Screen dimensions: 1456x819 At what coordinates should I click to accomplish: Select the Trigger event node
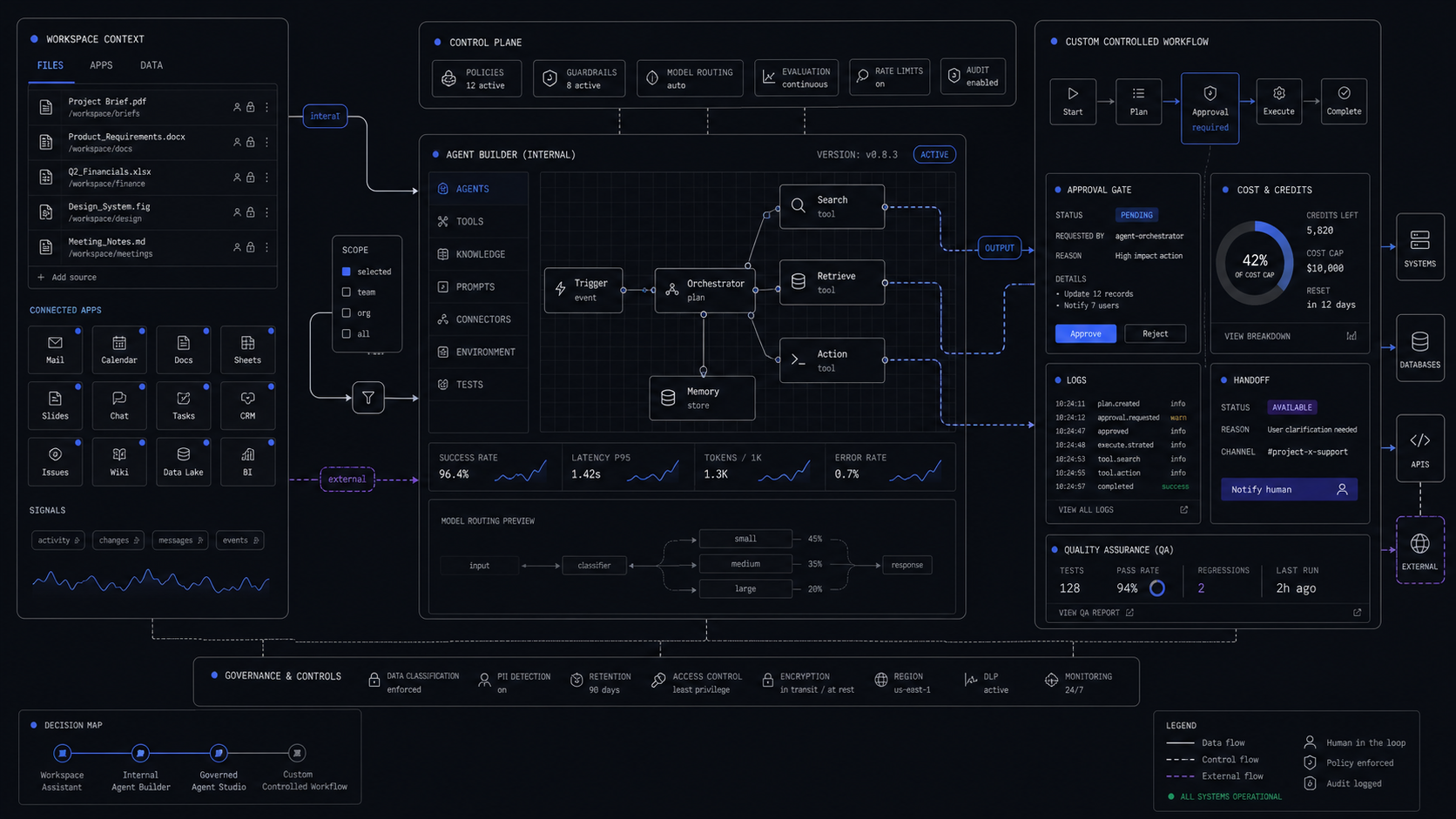(583, 290)
